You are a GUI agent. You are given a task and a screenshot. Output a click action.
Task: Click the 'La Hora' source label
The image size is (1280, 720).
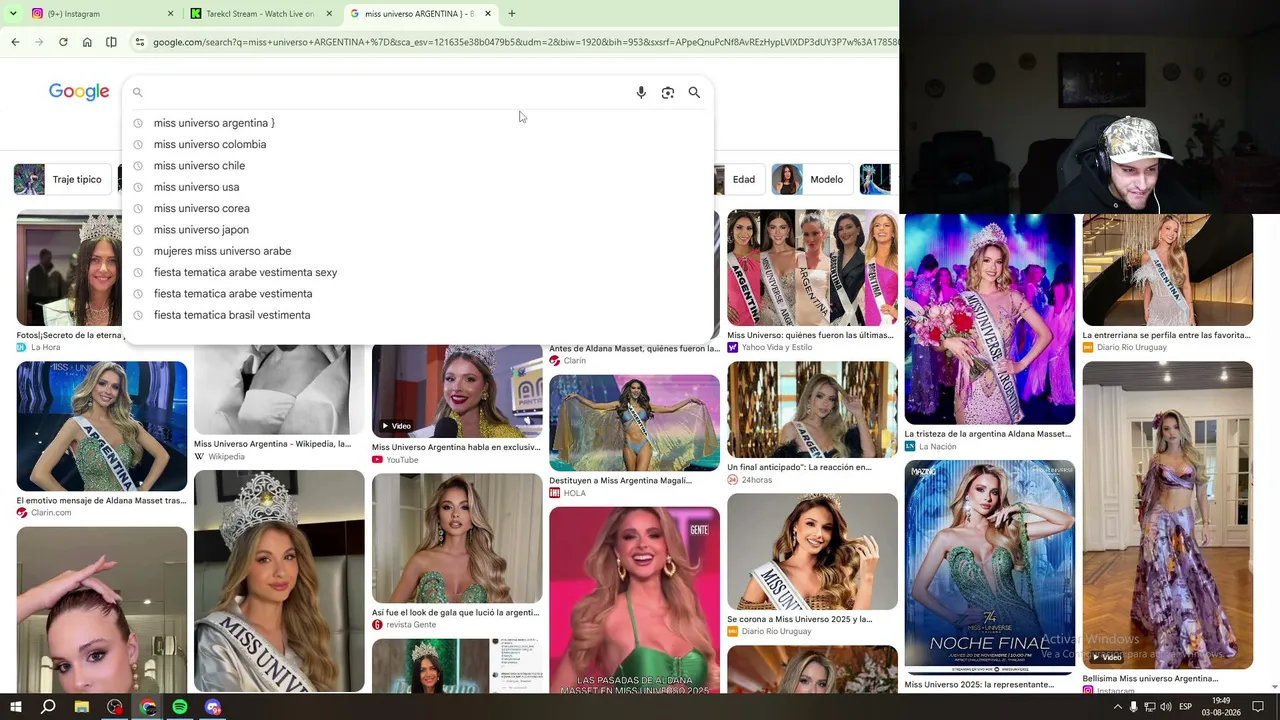[46, 347]
